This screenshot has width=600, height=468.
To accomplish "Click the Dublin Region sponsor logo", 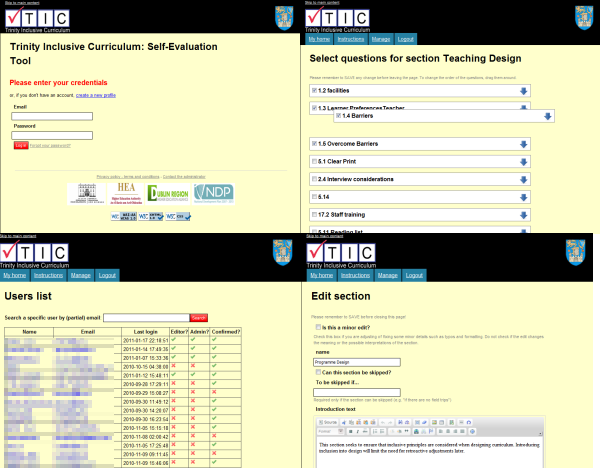I will point(168,194).
